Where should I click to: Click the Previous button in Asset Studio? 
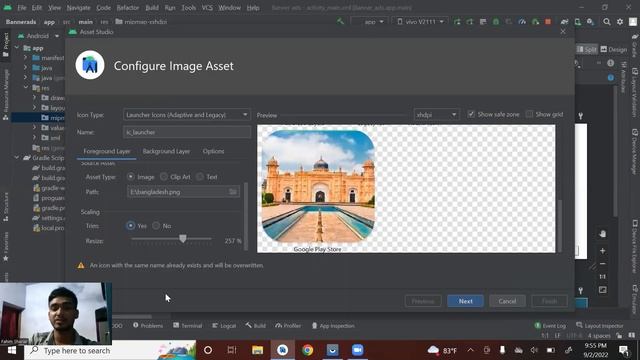(x=423, y=301)
